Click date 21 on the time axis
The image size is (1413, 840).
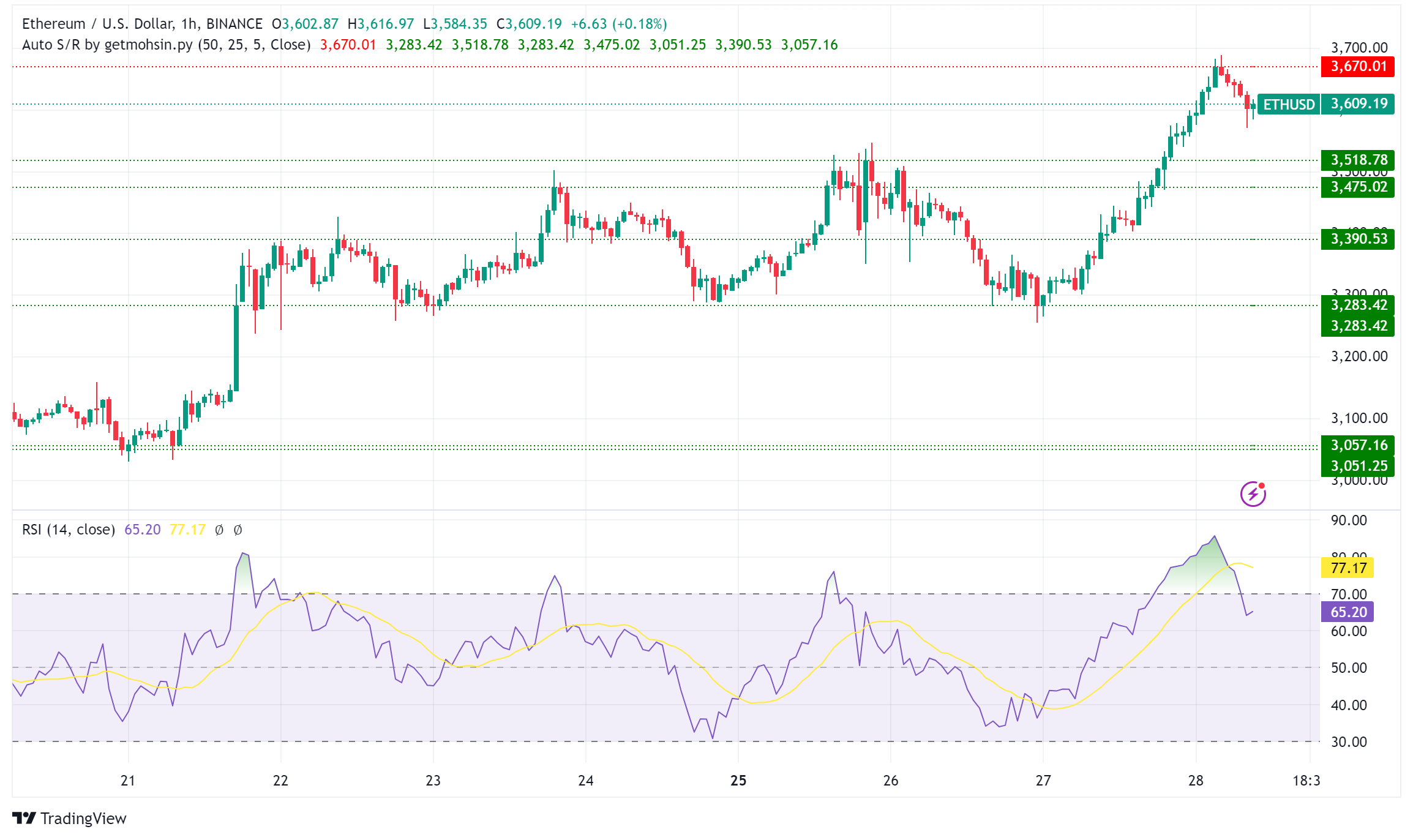(127, 781)
